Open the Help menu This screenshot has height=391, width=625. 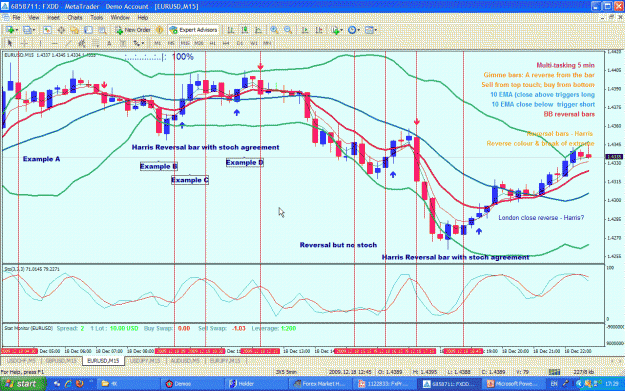[x=143, y=18]
